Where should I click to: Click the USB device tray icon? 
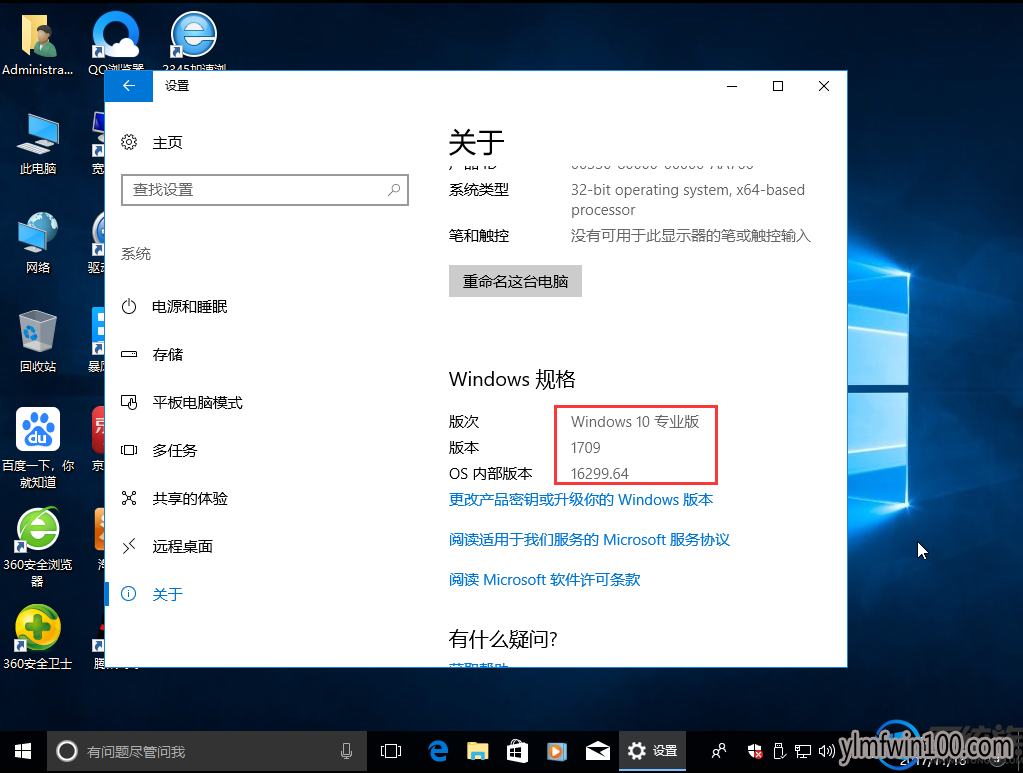(779, 751)
